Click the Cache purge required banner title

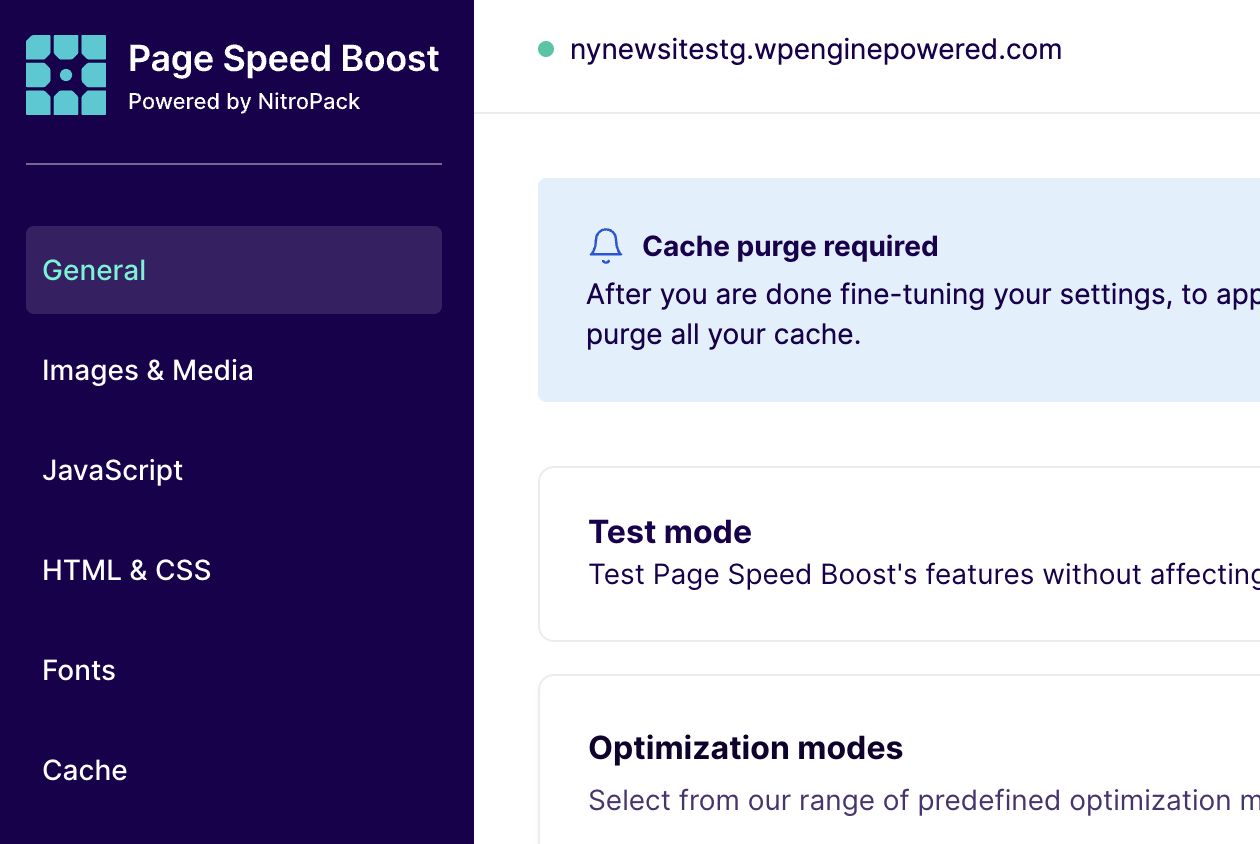click(790, 246)
